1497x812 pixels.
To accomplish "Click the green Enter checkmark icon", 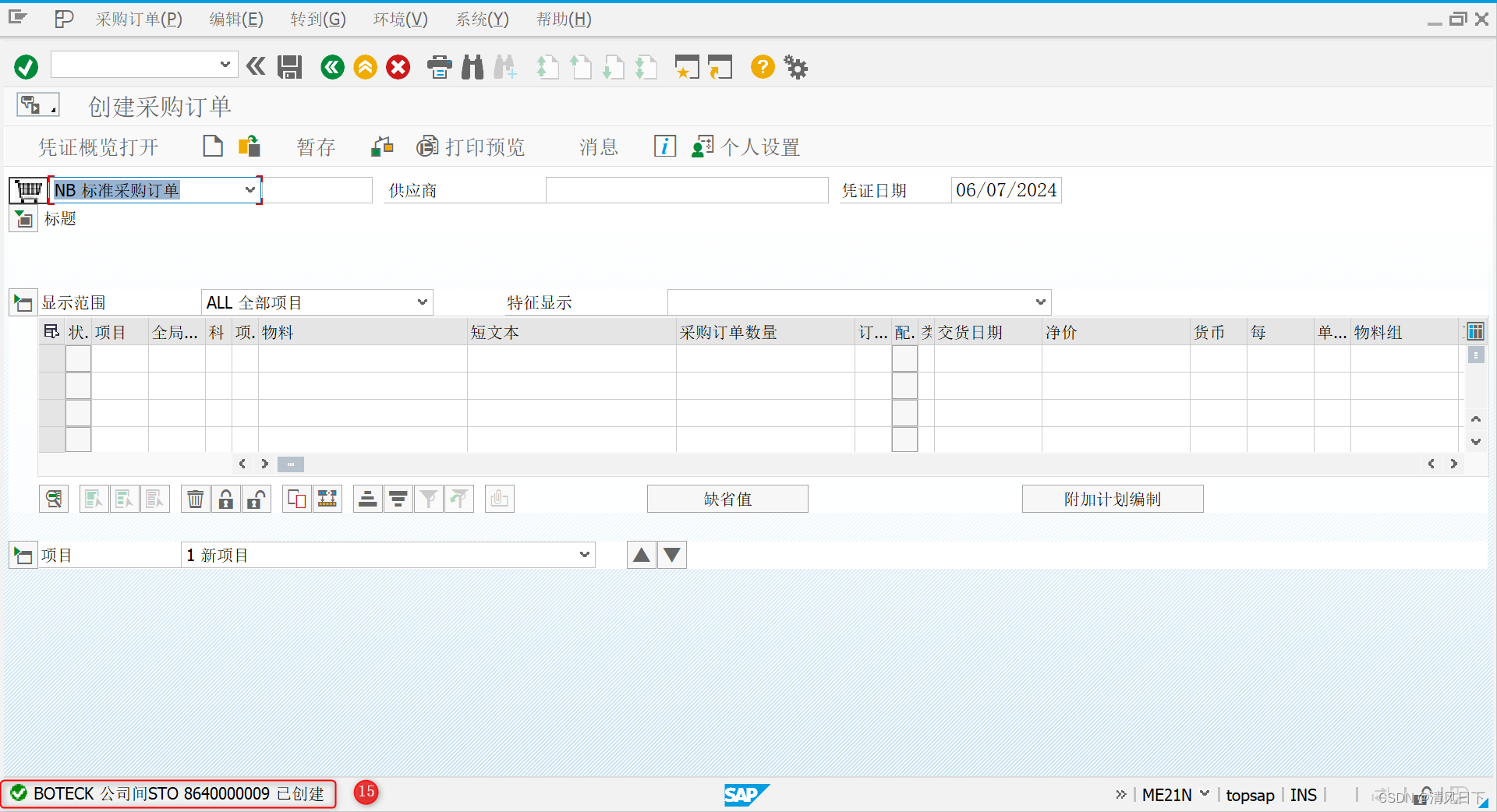I will click(26, 67).
